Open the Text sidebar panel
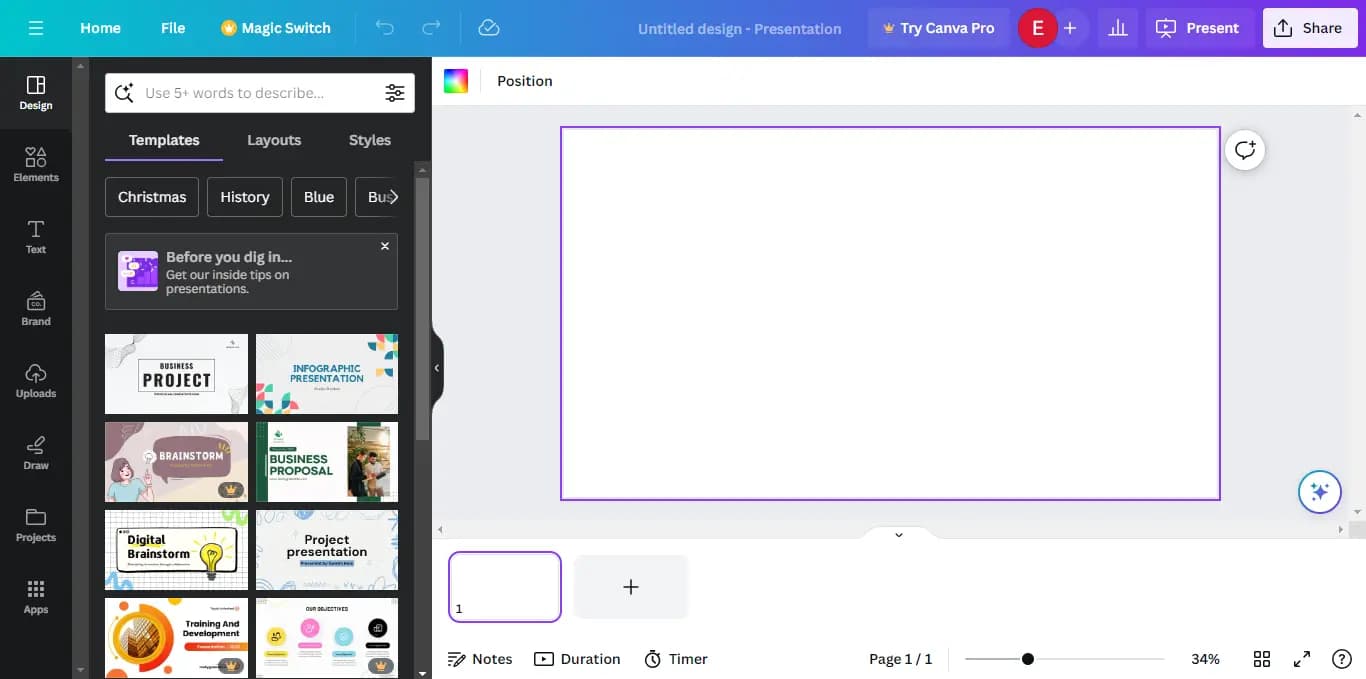This screenshot has height=679, width=1366. [x=36, y=237]
